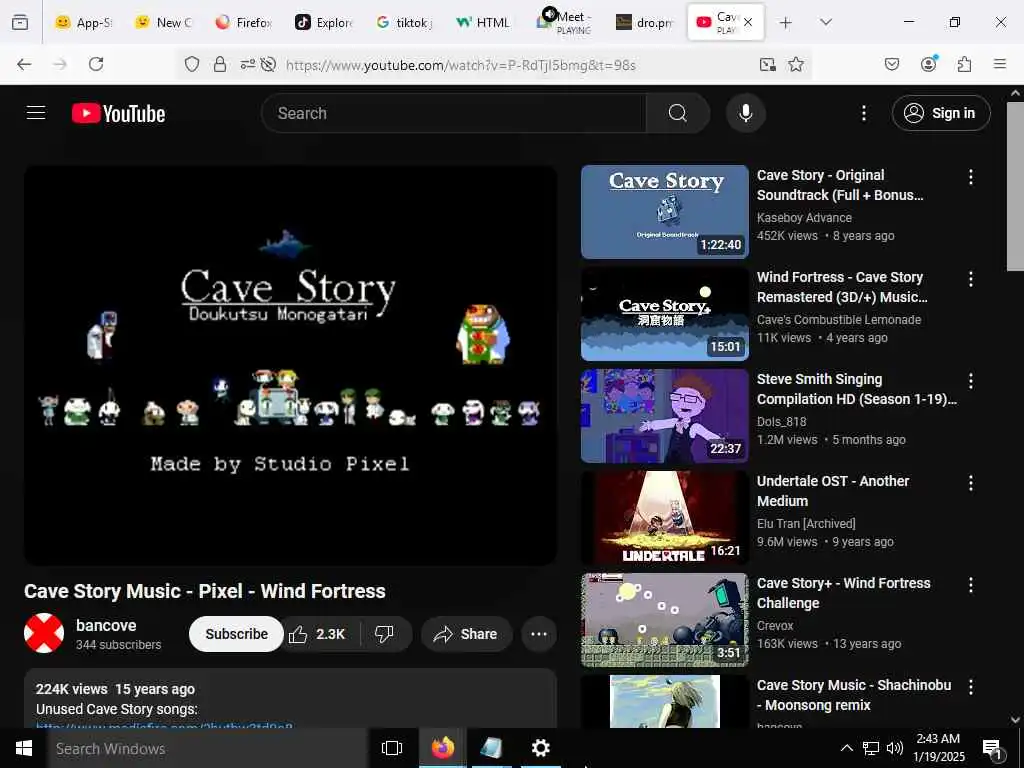Image resolution: width=1024 pixels, height=768 pixels.
Task: Open the YouTube guide hamburger menu
Action: click(x=36, y=113)
